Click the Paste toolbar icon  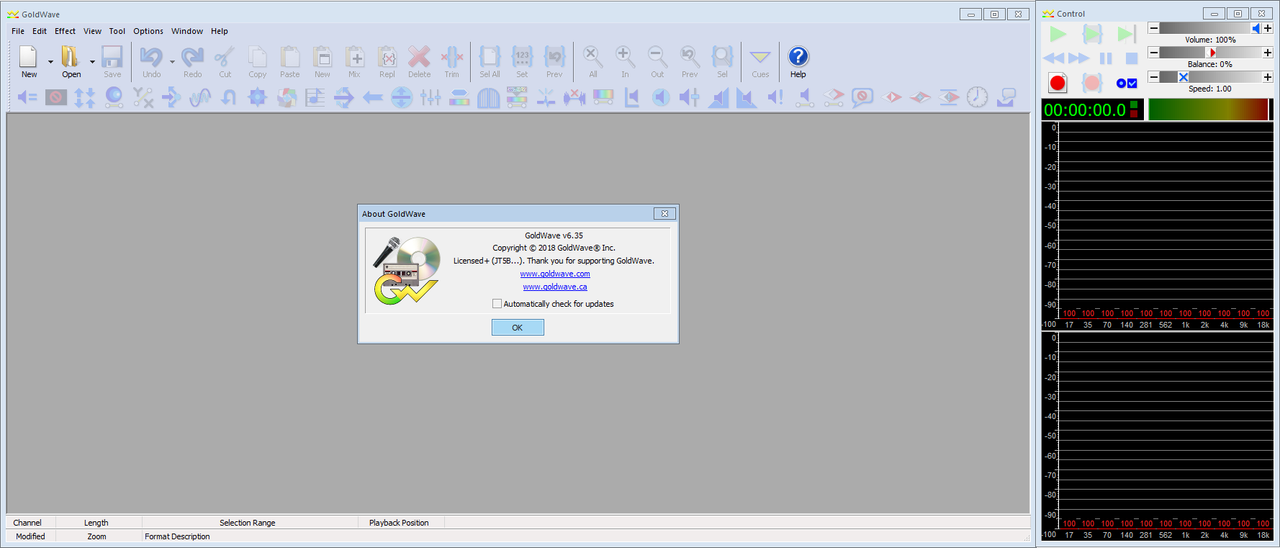[x=290, y=56]
